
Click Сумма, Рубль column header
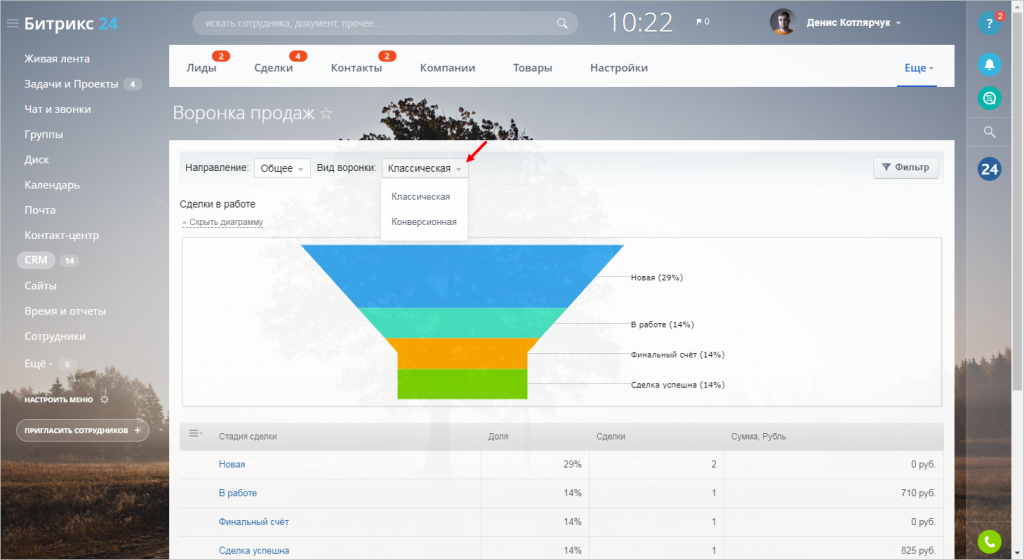point(758,437)
